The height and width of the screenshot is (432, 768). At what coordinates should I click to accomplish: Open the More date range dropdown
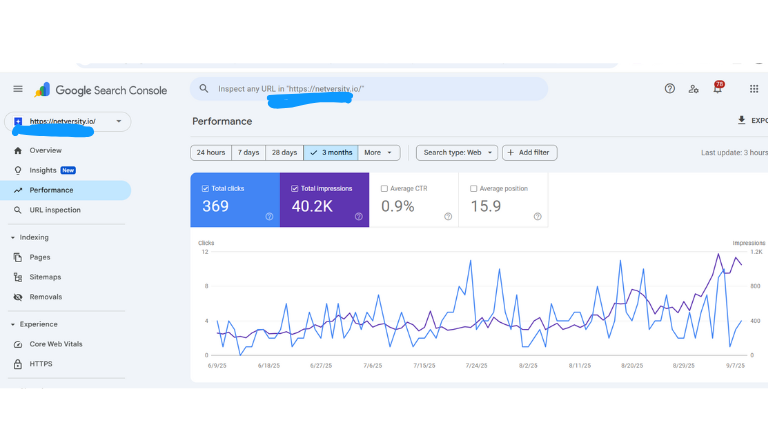[379, 152]
